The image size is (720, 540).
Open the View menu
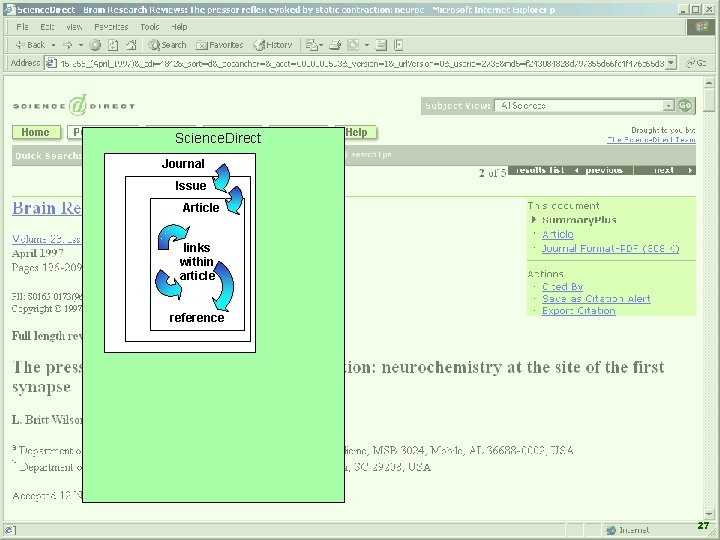coord(74,27)
